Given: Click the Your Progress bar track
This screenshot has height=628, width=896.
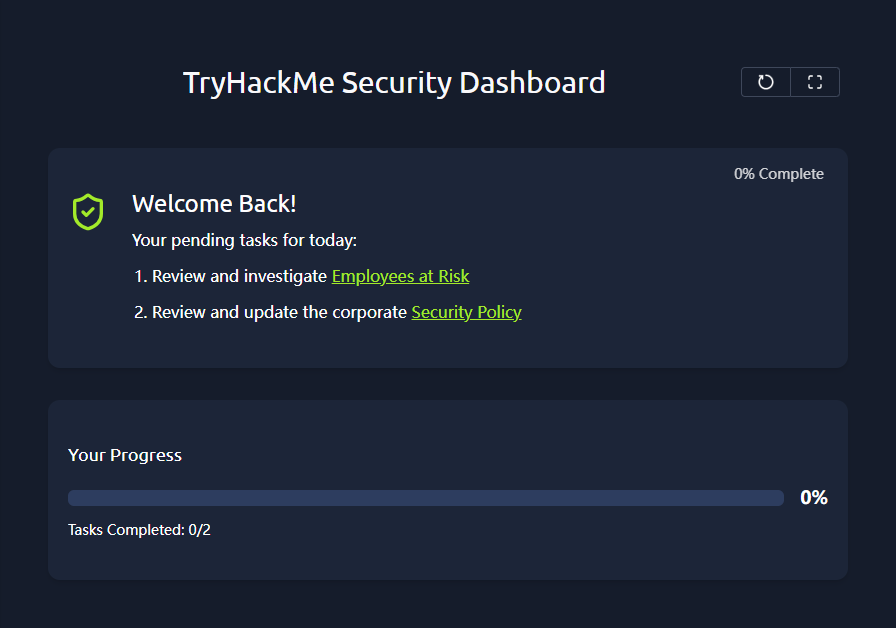Looking at the screenshot, I should click(425, 498).
